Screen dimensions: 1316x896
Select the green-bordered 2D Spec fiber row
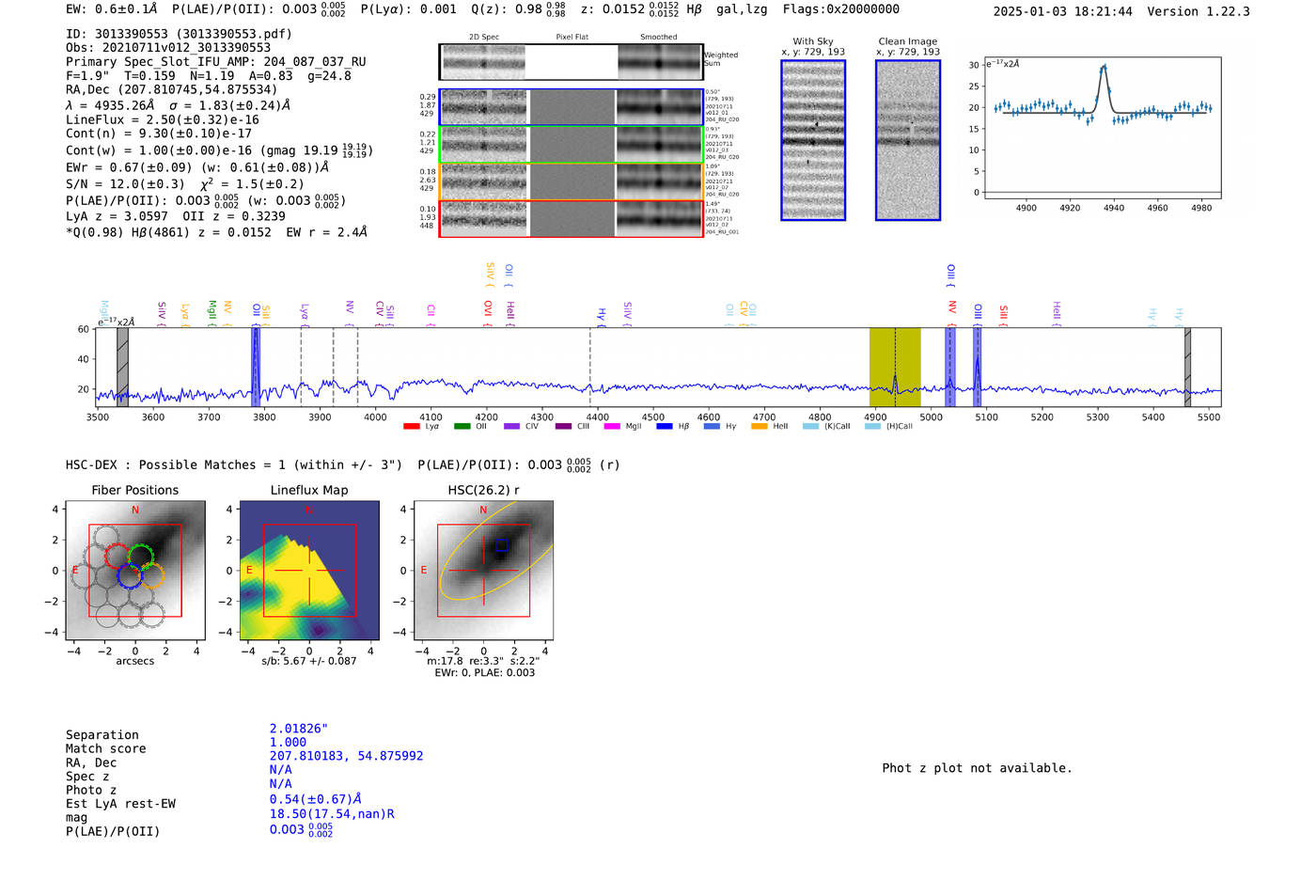pyautogui.click(x=571, y=145)
